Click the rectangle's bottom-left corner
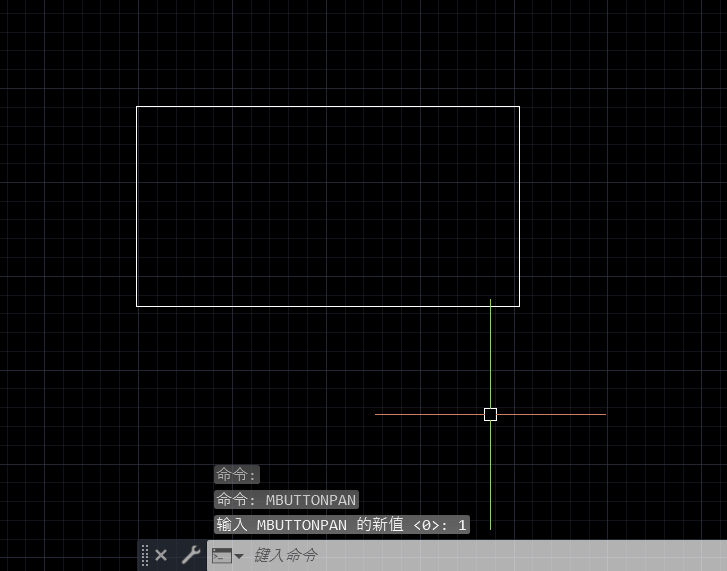 [137, 306]
